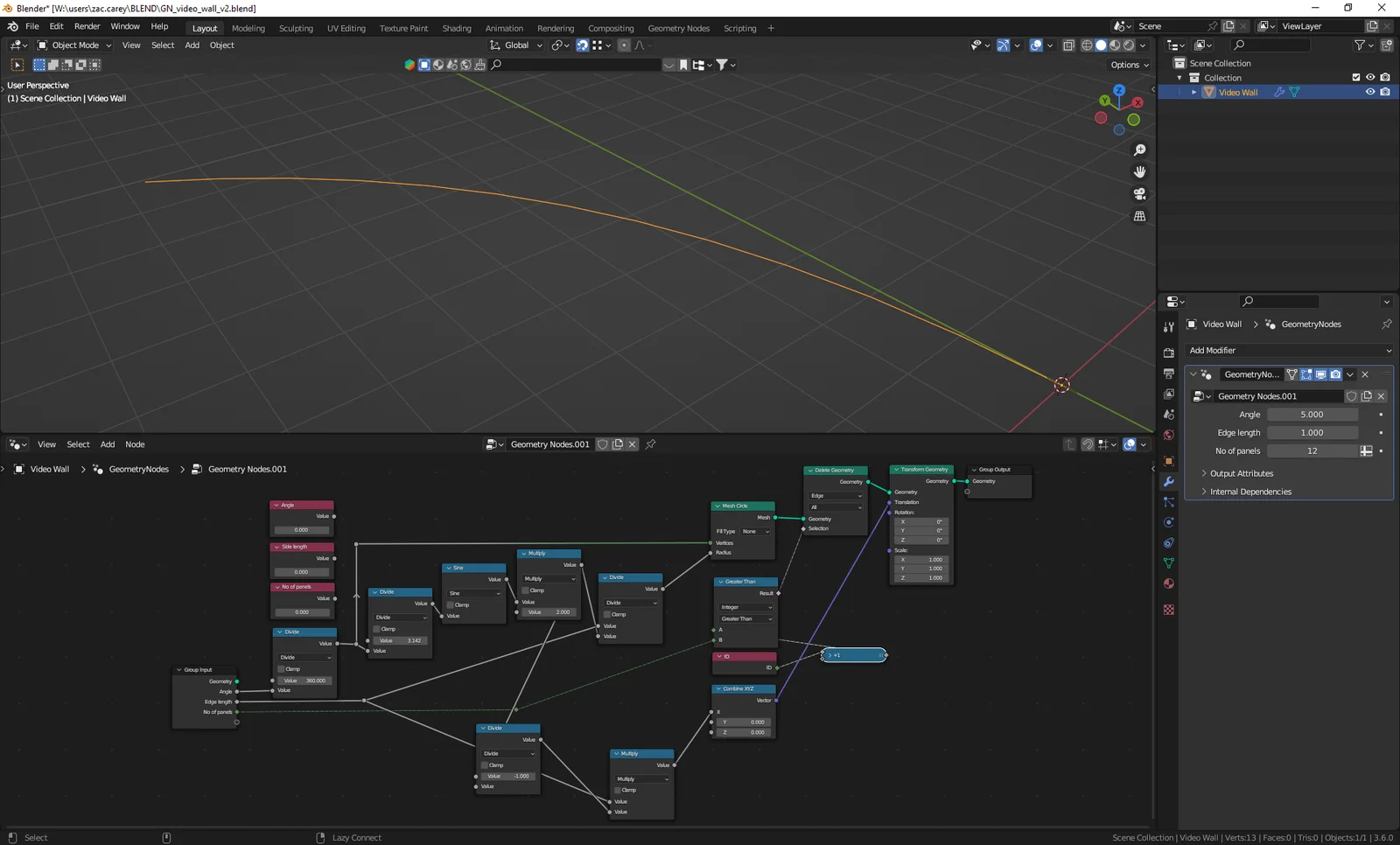Open the Material properties tab icon
The image size is (1400, 845).
[x=1168, y=583]
